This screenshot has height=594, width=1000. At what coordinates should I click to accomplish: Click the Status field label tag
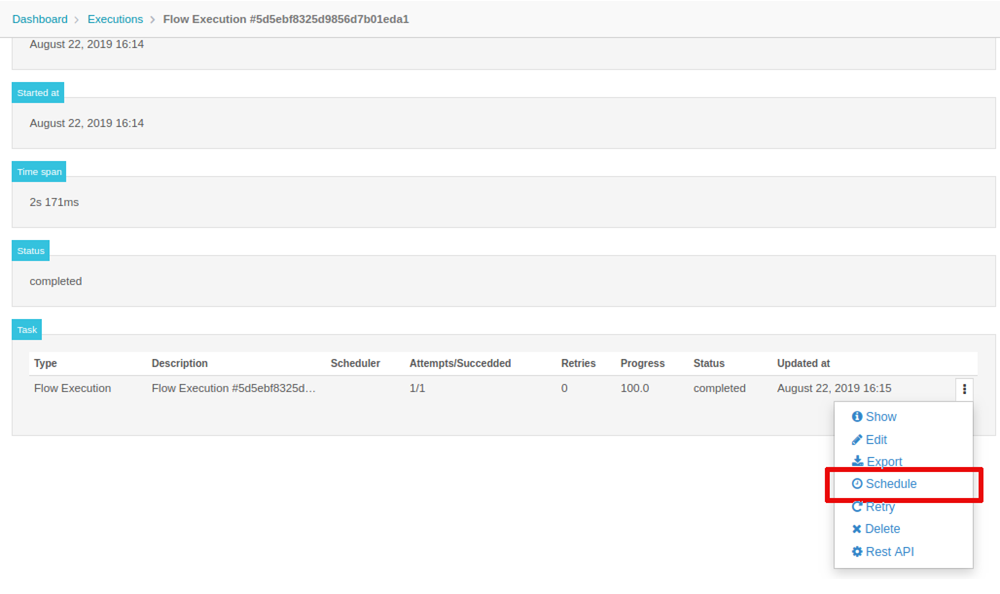(31, 251)
